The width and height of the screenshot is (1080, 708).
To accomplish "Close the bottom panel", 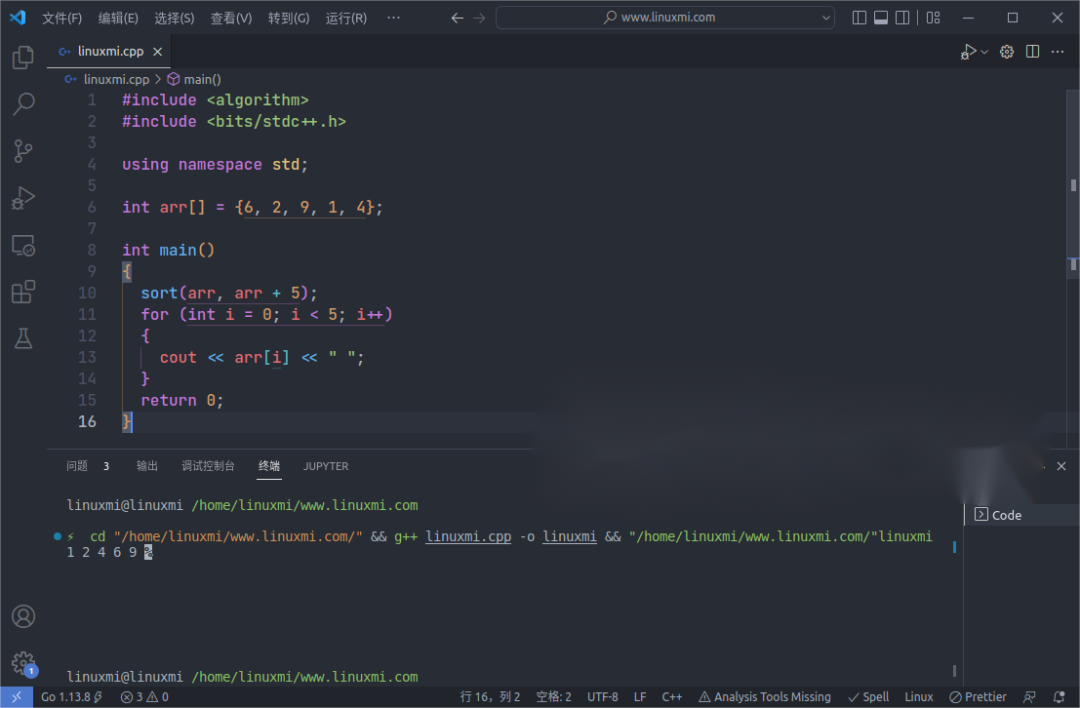I will coord(1061,466).
